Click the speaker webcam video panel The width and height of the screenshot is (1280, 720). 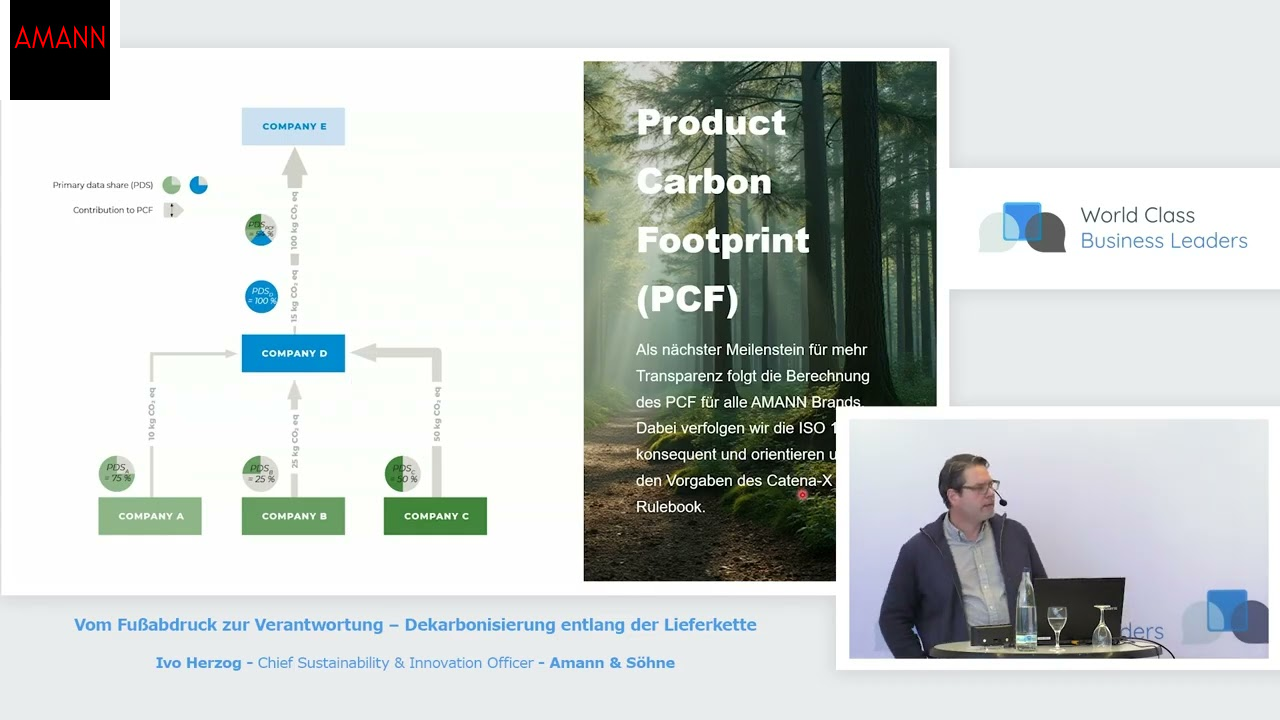(x=1058, y=538)
